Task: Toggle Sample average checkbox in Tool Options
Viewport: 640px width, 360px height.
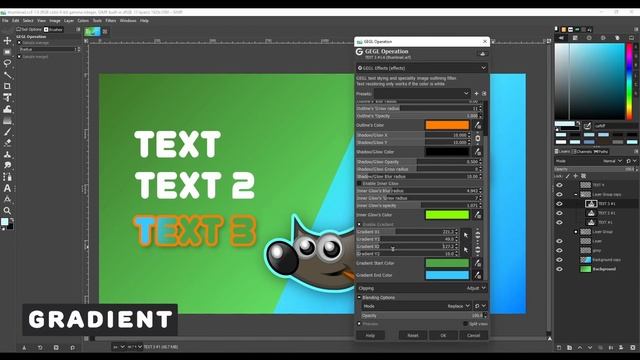Action: pos(19,42)
